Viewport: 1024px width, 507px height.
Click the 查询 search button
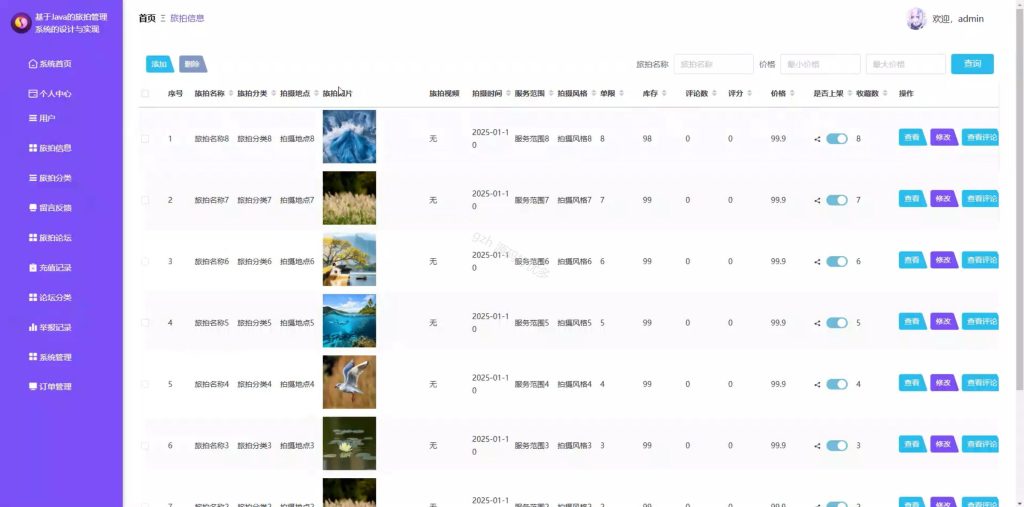tap(972, 64)
